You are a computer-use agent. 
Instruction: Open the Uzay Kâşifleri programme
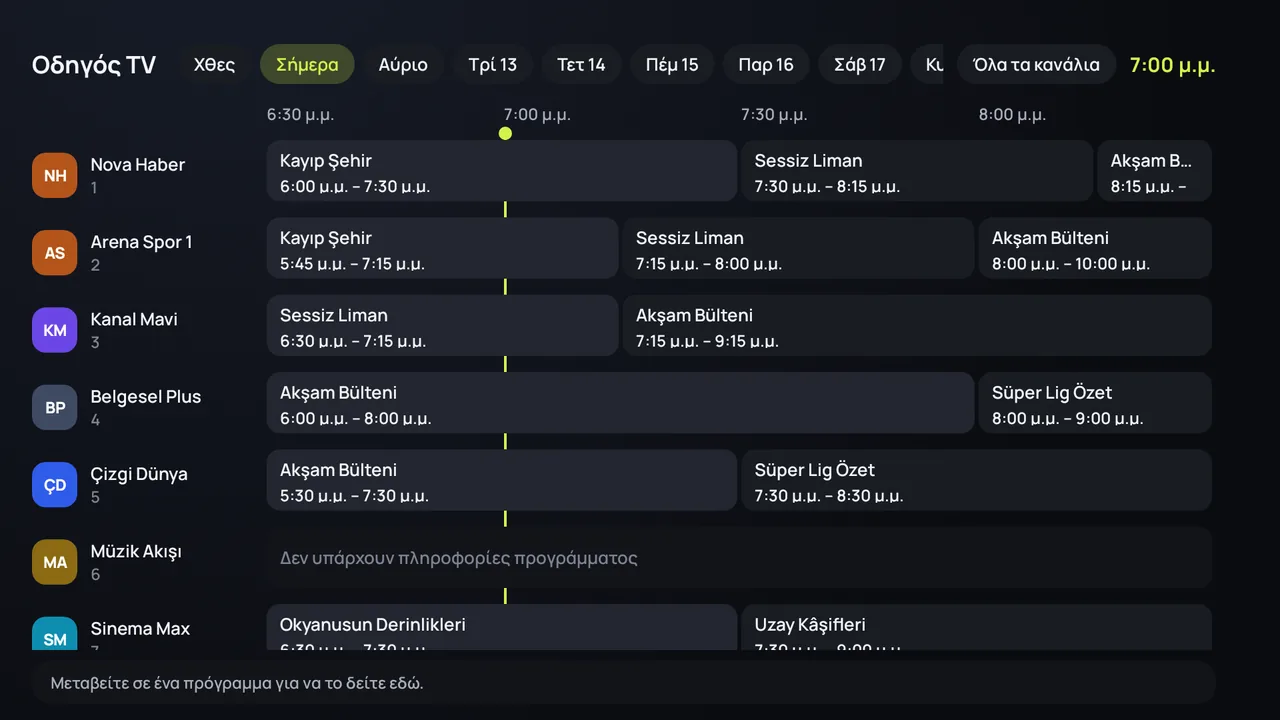[977, 628]
